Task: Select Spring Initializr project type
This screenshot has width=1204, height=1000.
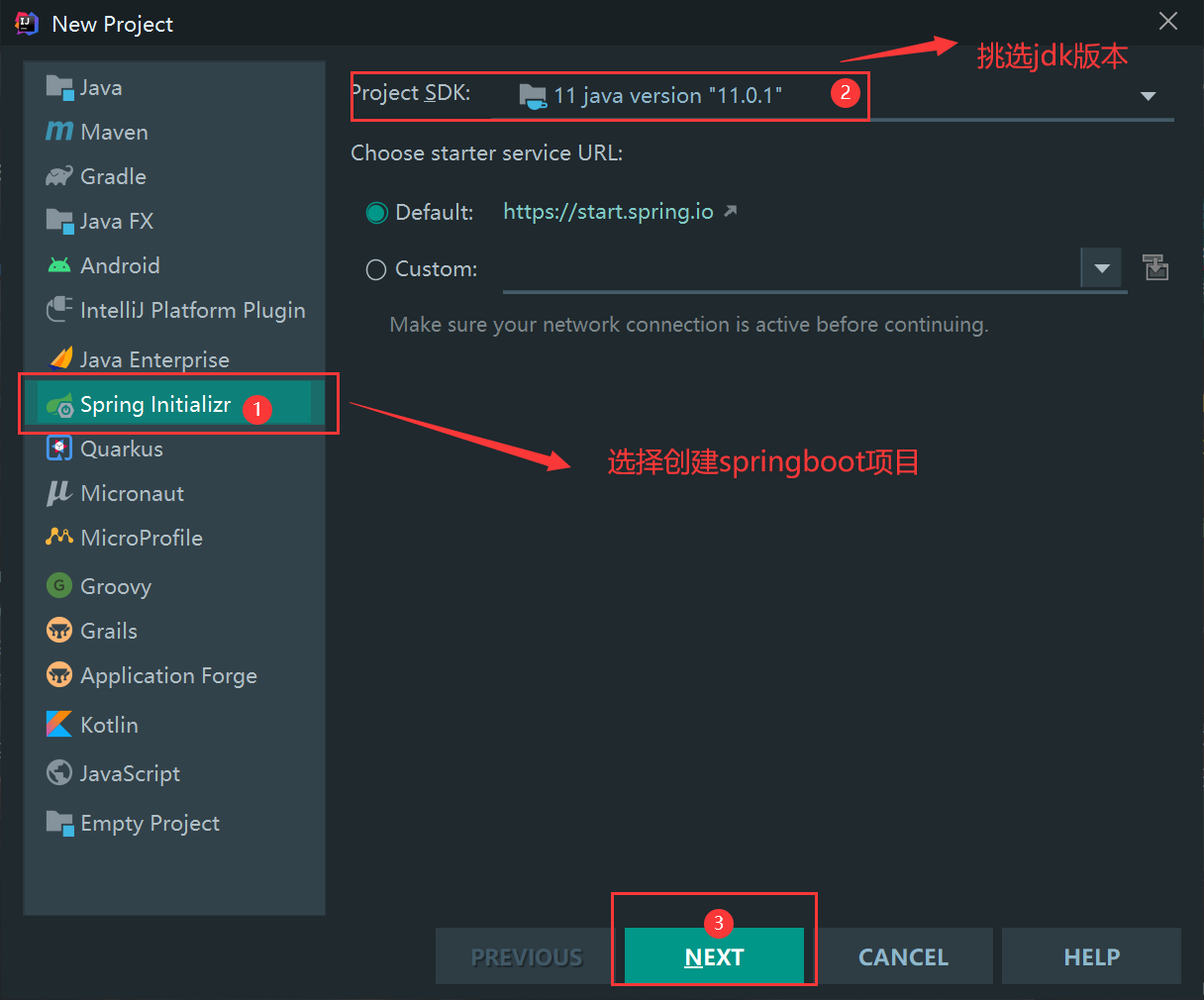Action: point(173,404)
